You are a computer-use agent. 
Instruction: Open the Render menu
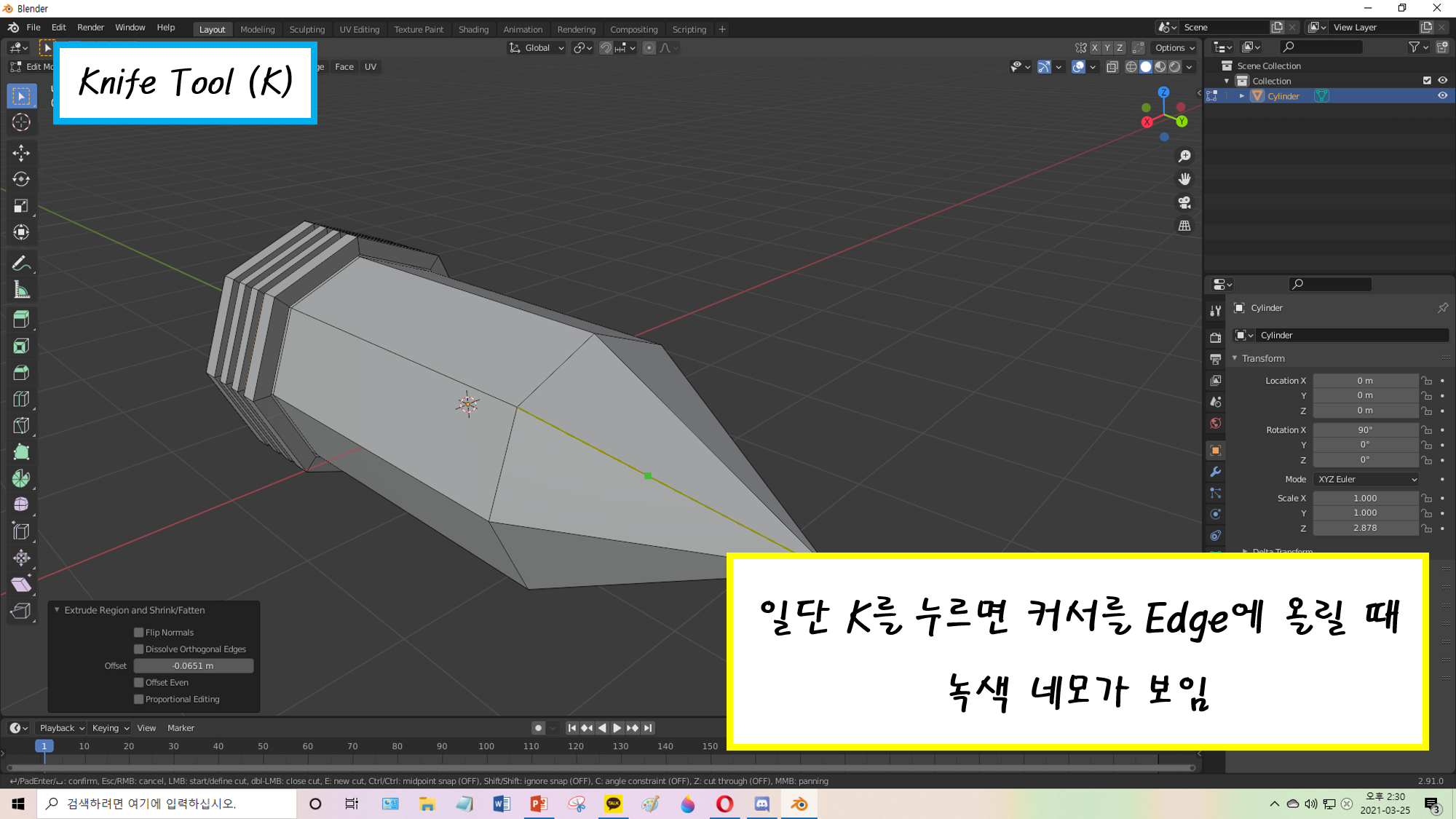[x=90, y=28]
